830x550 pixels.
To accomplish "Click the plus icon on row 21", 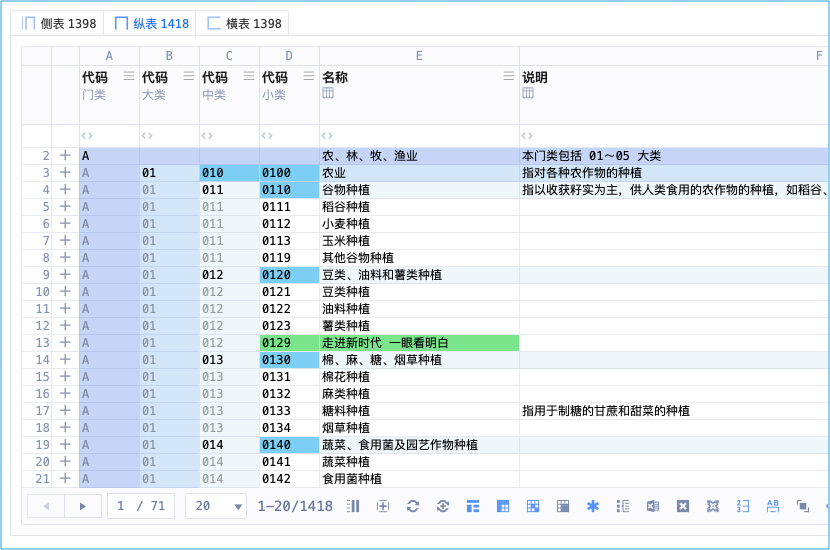I will [x=65, y=479].
